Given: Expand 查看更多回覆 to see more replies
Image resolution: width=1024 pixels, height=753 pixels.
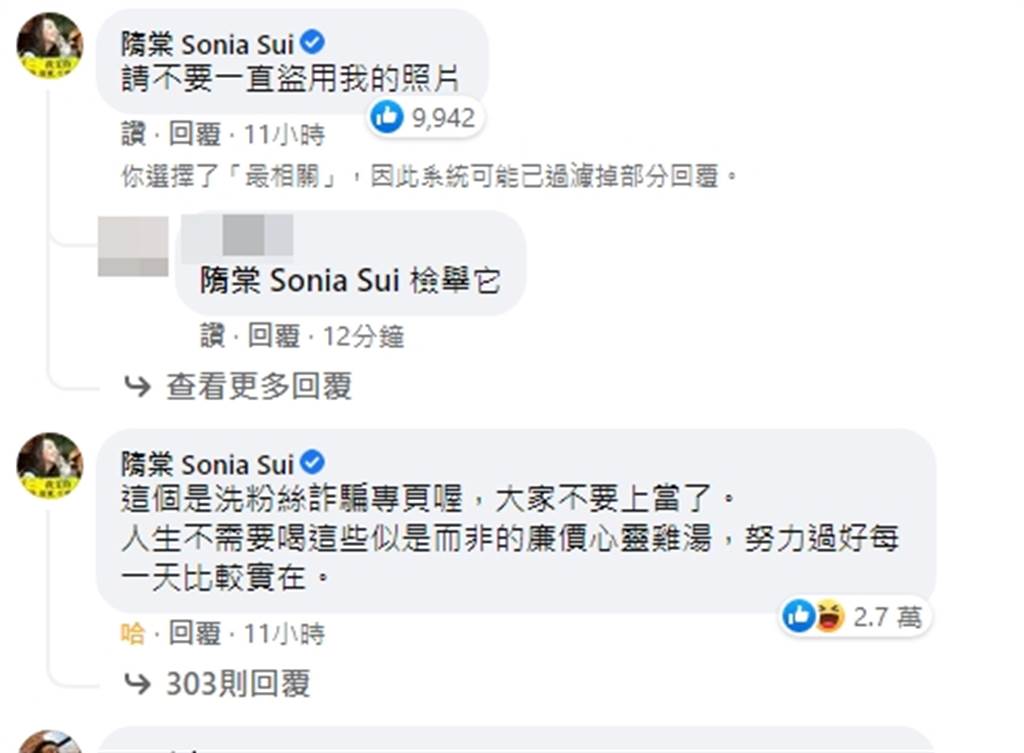Looking at the screenshot, I should [x=258, y=386].
